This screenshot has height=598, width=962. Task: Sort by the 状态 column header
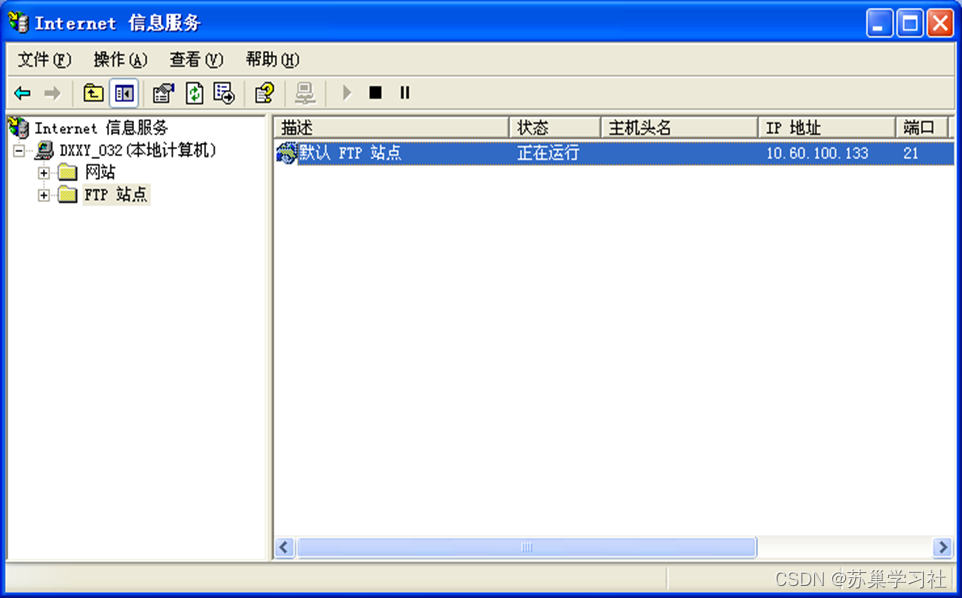point(555,128)
